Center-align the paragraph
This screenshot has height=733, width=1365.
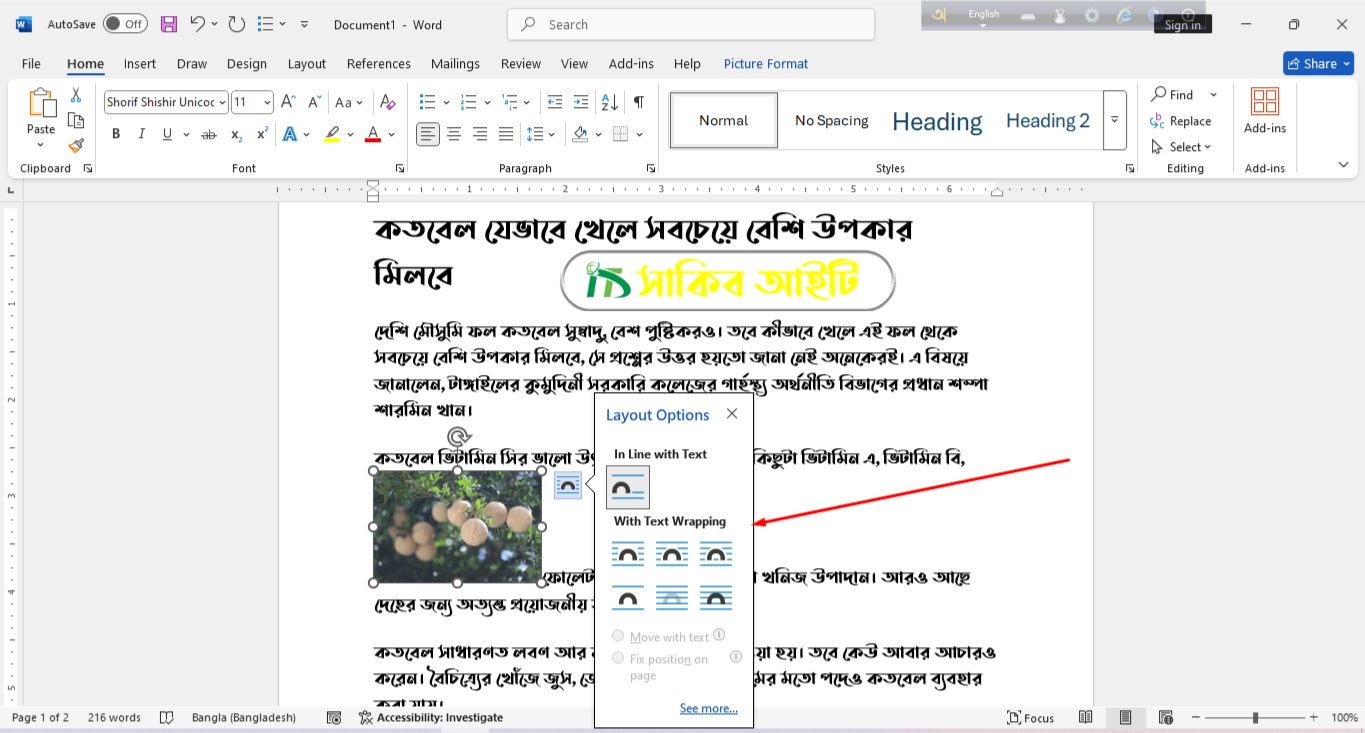(454, 134)
